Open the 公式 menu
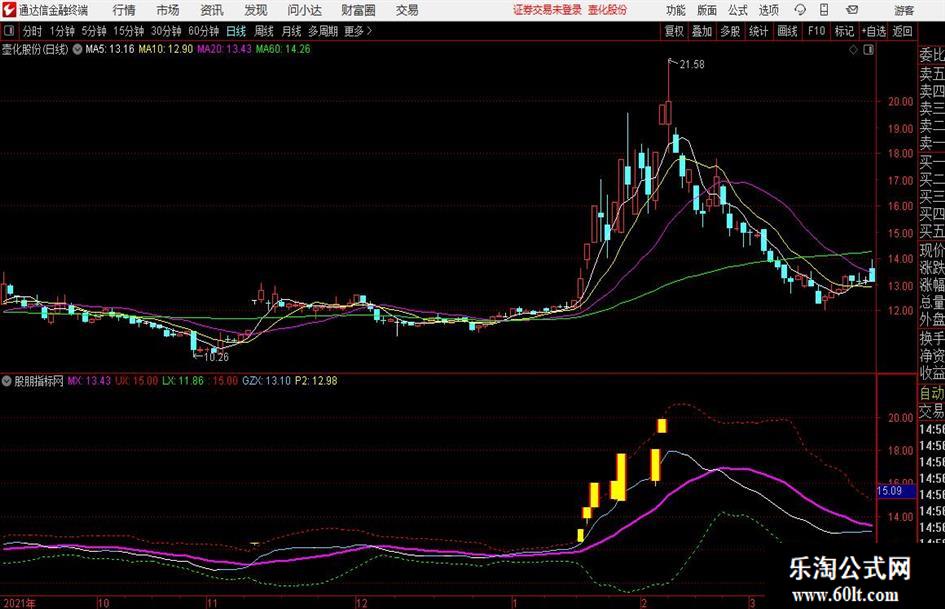 (738, 10)
